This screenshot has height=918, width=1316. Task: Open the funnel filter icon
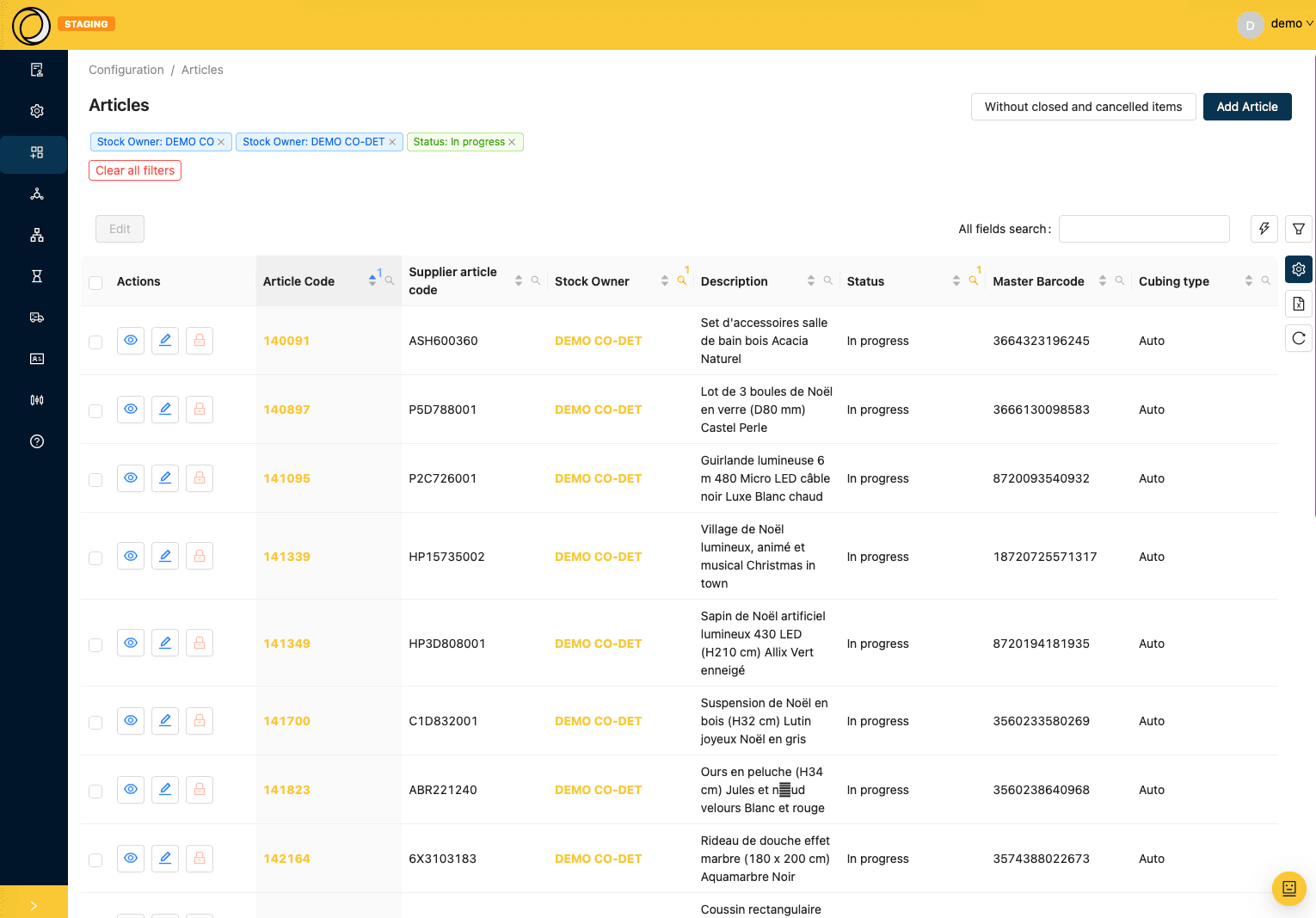click(x=1299, y=229)
